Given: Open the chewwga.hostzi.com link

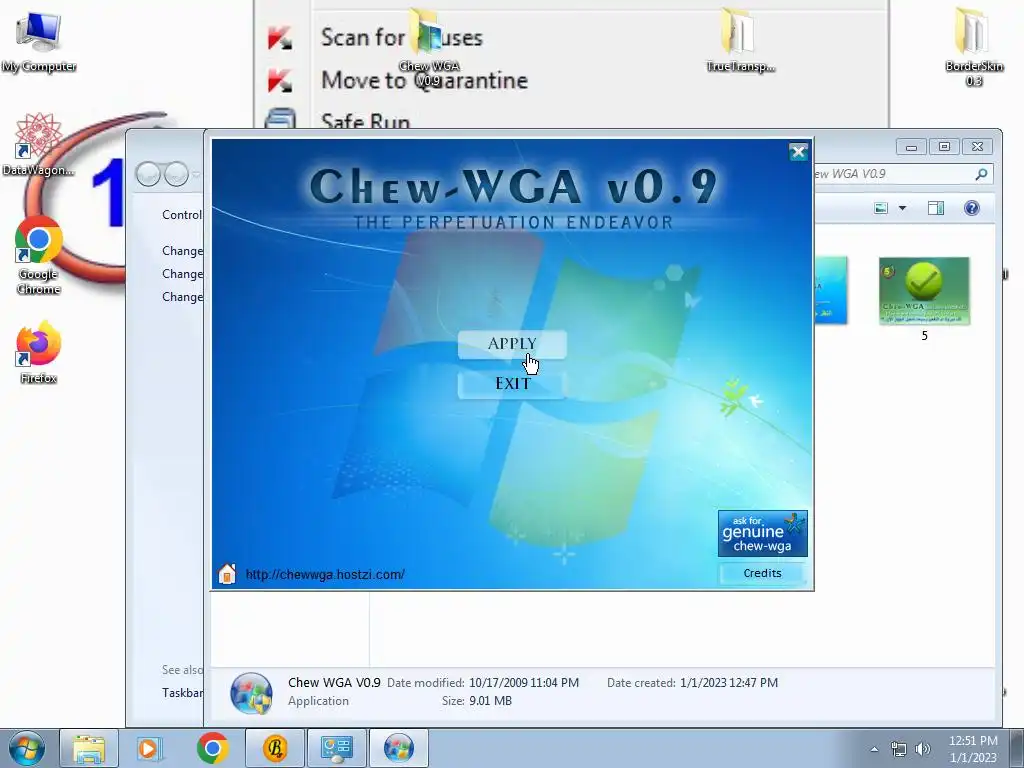Looking at the screenshot, I should coord(325,575).
